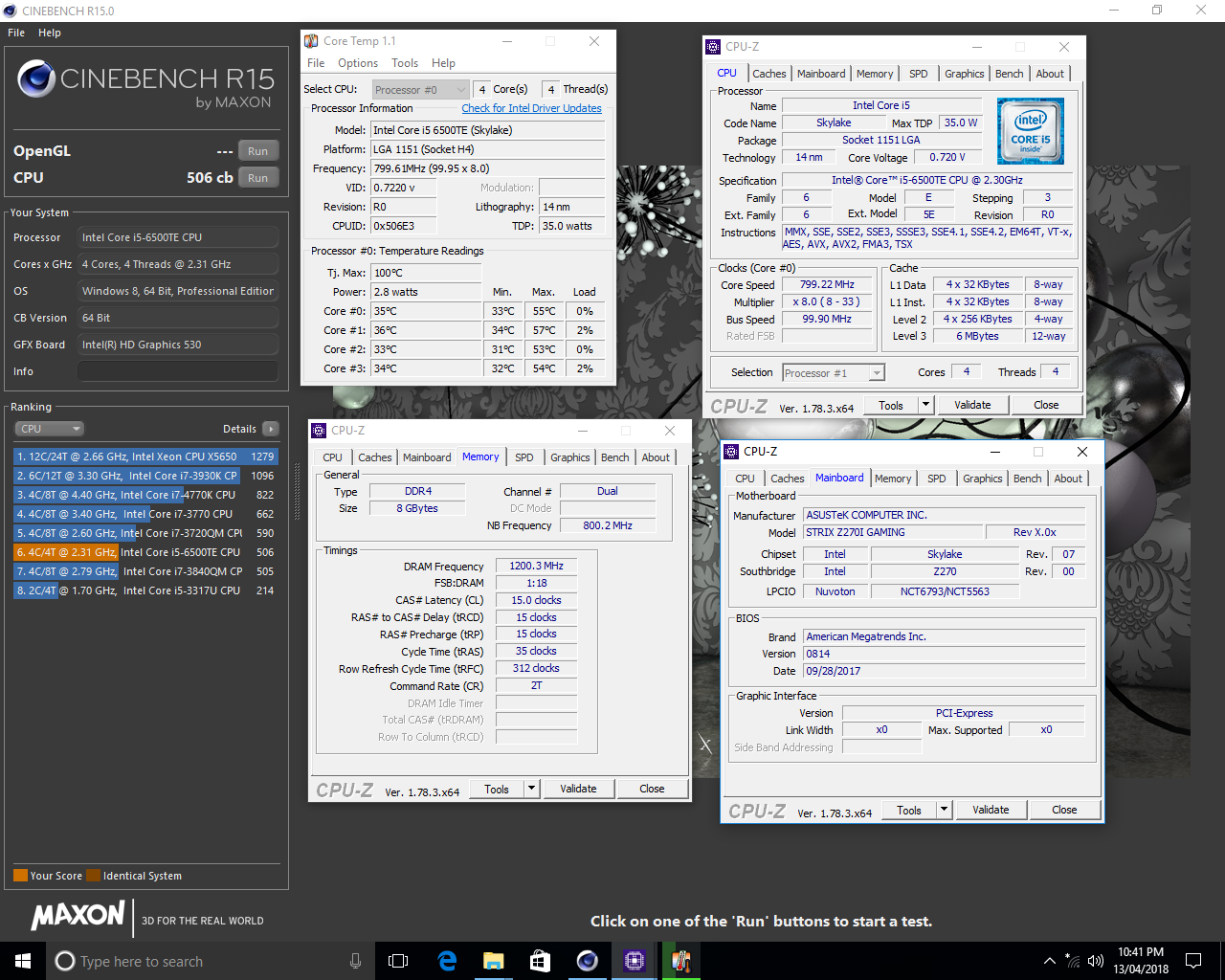Open the Core Temp File menu

(x=316, y=63)
